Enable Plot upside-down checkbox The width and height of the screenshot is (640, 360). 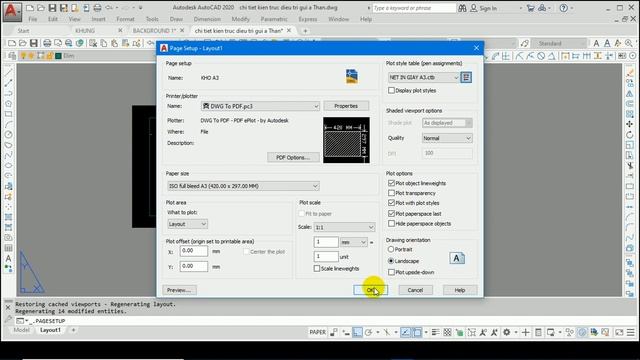click(391, 272)
